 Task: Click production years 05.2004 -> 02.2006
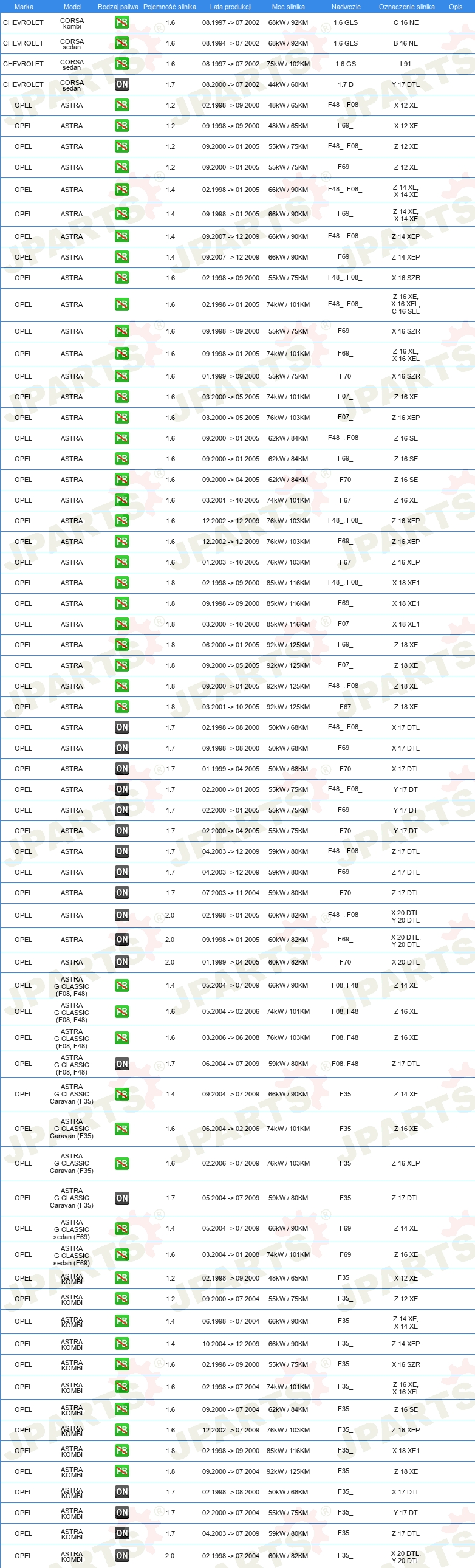click(x=230, y=1012)
